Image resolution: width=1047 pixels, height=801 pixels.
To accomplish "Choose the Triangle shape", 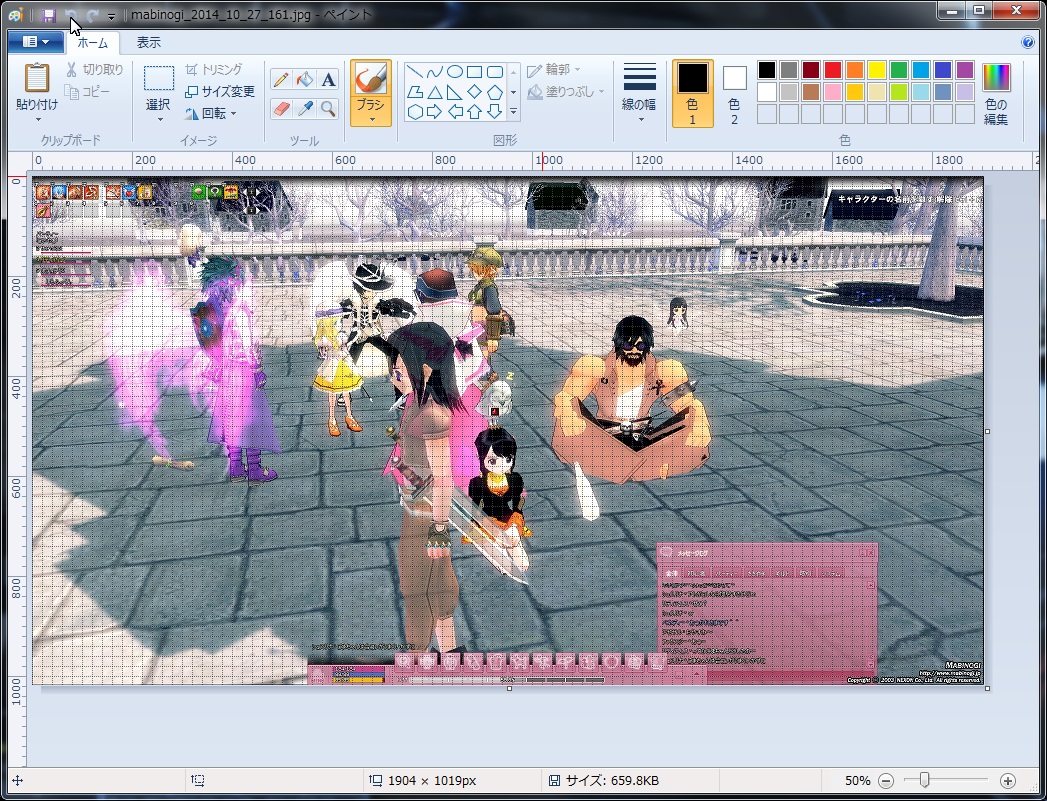I will 435,92.
